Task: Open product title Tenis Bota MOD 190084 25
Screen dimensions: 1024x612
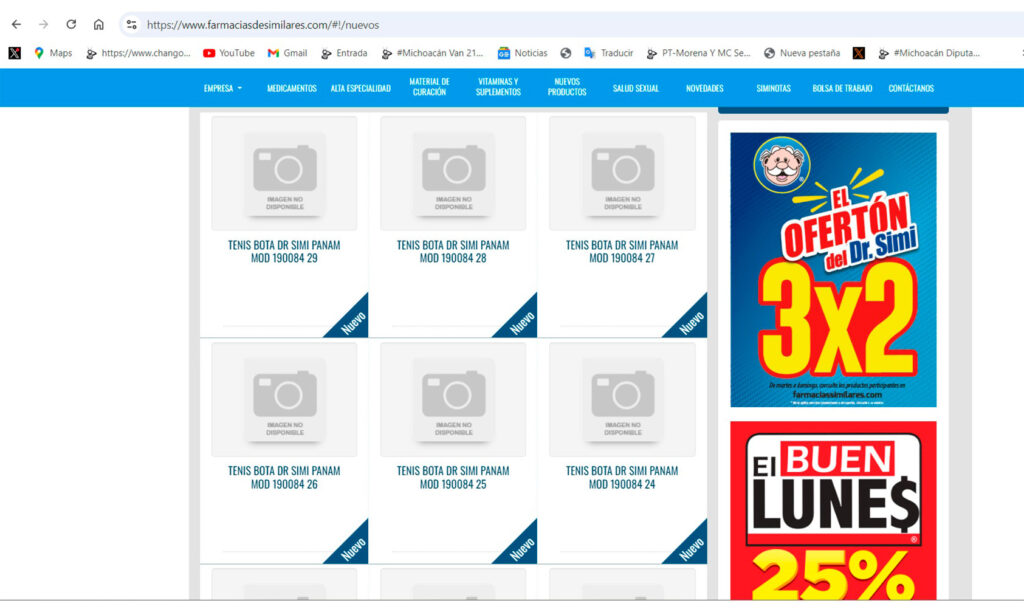Action: (x=453, y=477)
